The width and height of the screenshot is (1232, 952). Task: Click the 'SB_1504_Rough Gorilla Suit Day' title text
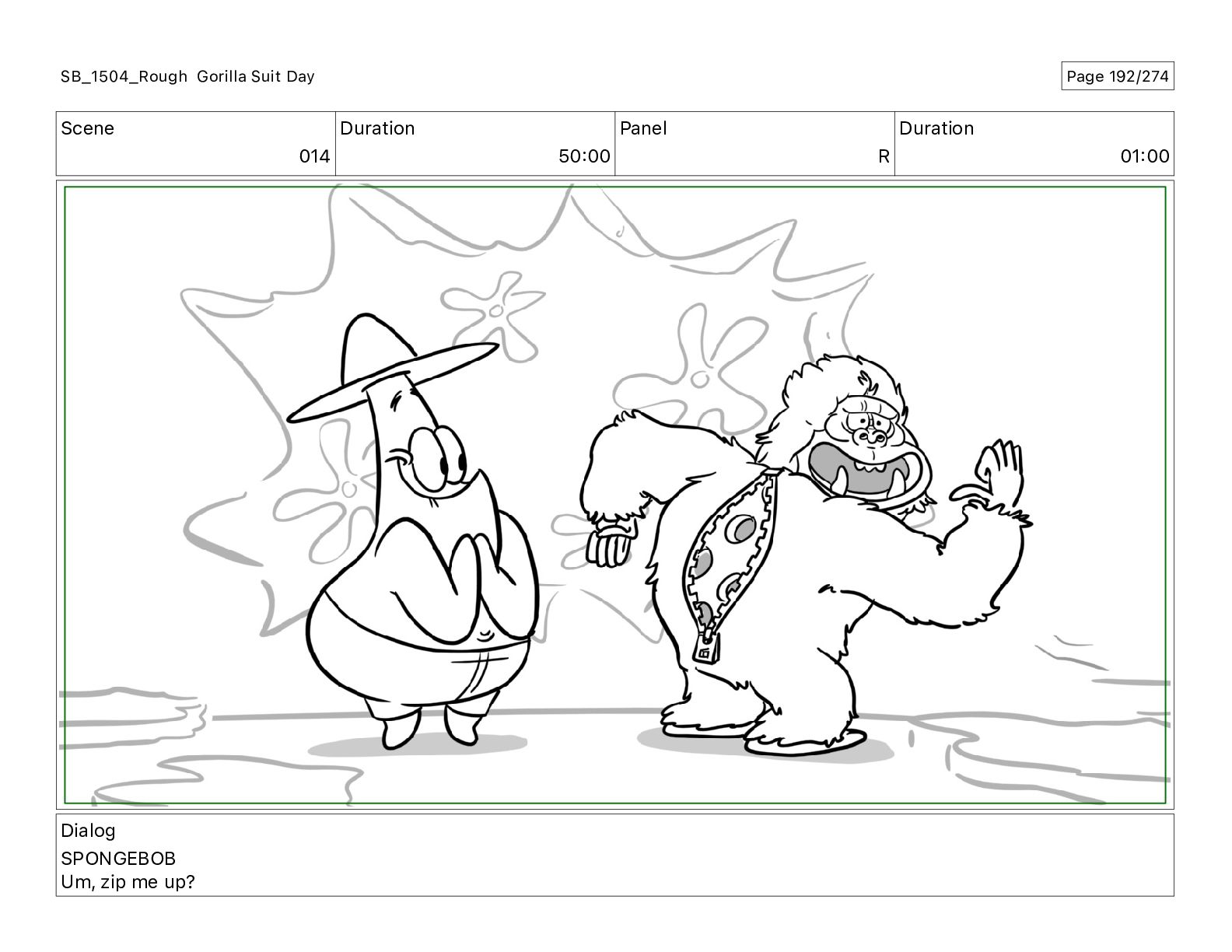(x=187, y=76)
